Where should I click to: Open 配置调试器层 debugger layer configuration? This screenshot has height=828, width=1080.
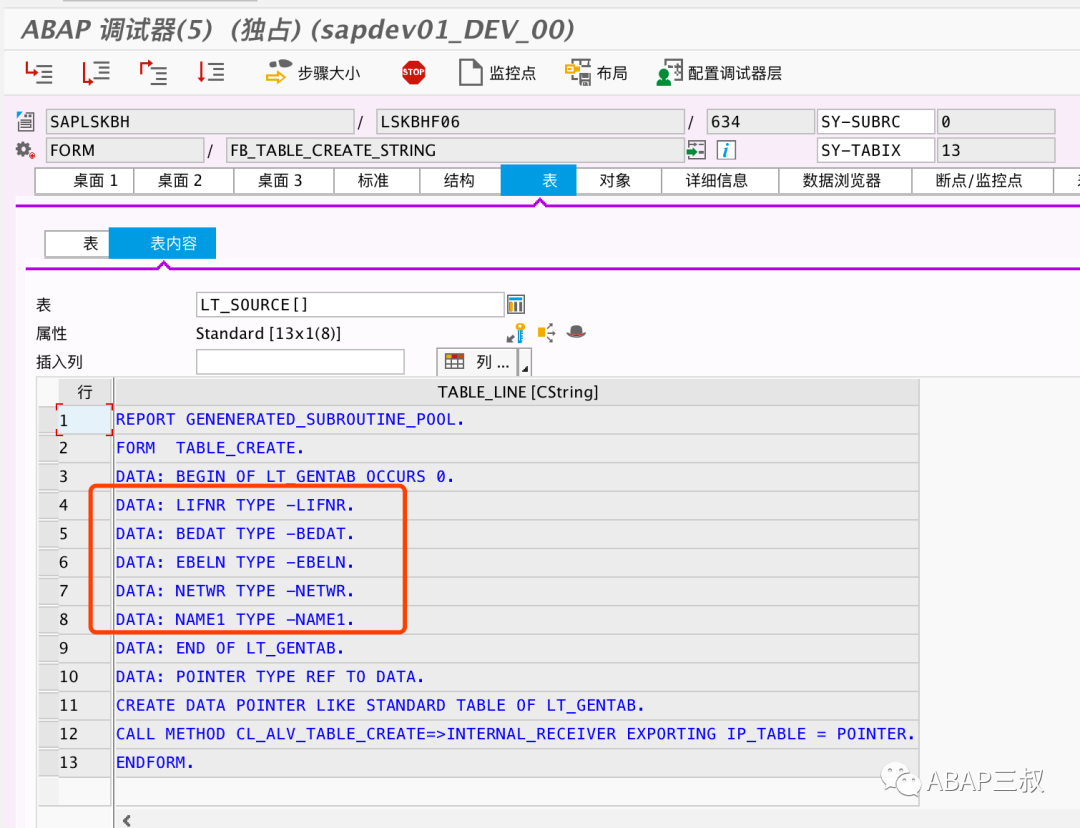718,72
